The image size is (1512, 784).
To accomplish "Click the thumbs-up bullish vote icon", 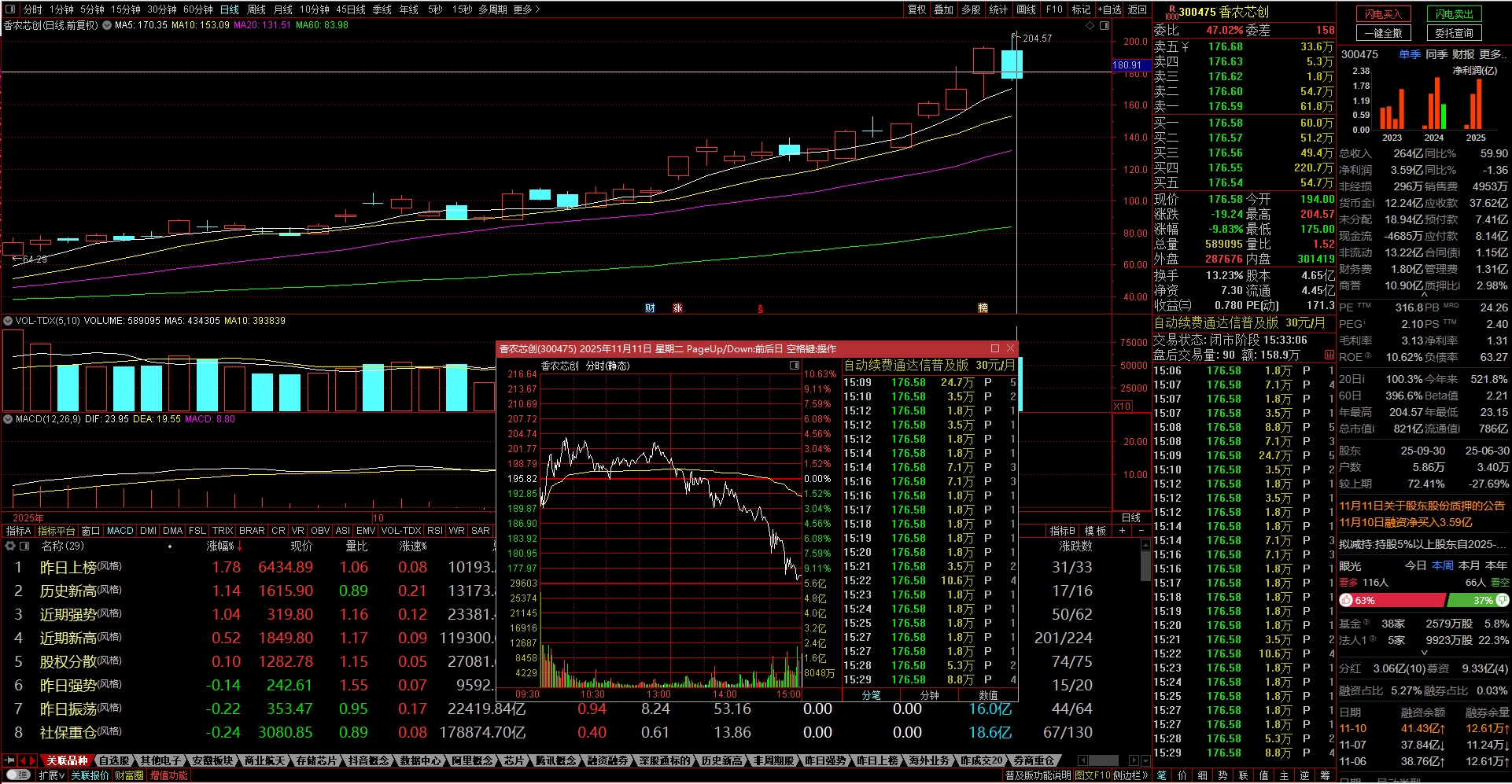I will coord(1346,600).
